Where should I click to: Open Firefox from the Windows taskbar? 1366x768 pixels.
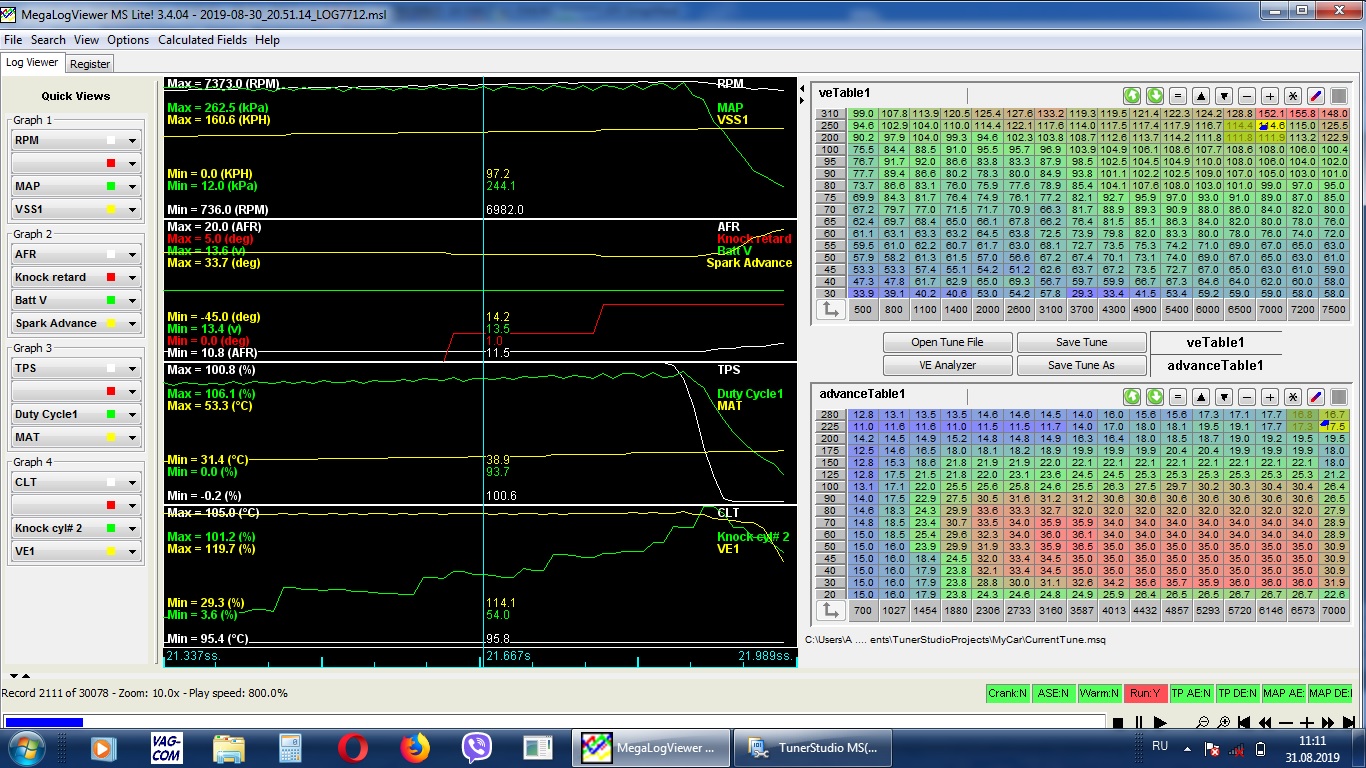point(414,747)
